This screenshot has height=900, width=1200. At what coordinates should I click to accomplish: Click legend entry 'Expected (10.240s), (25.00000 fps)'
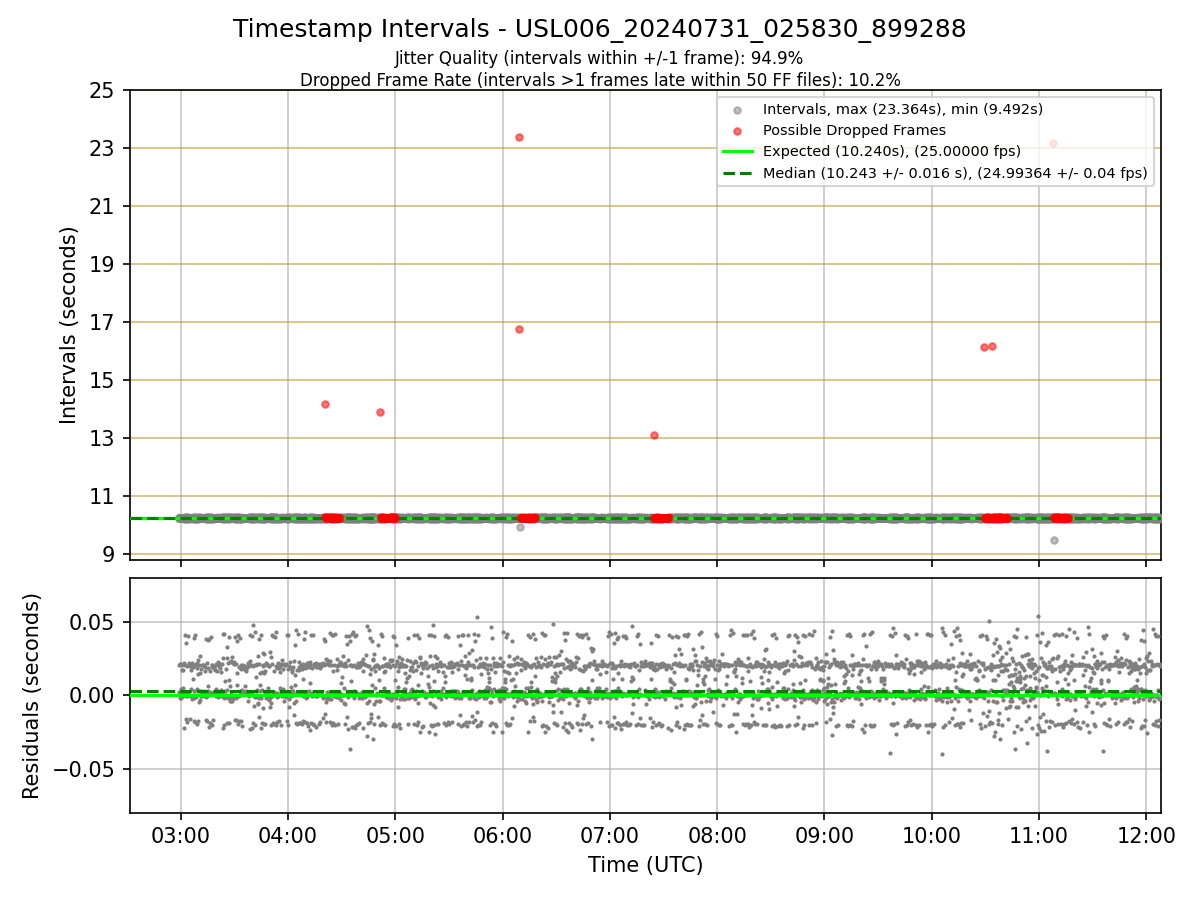(892, 152)
